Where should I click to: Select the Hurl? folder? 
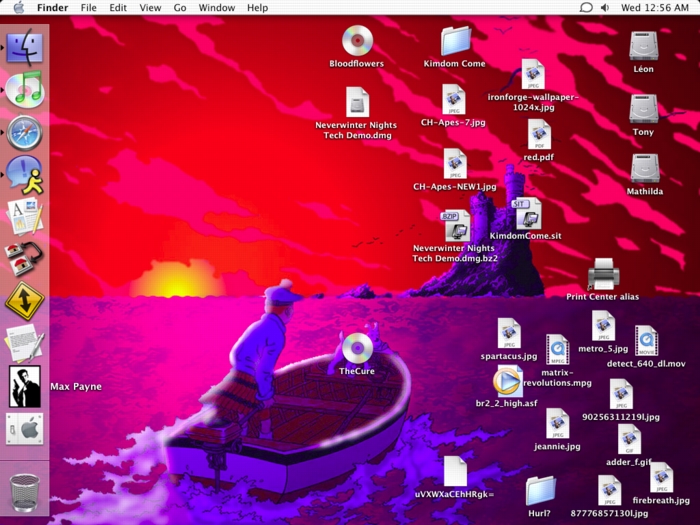(540, 491)
